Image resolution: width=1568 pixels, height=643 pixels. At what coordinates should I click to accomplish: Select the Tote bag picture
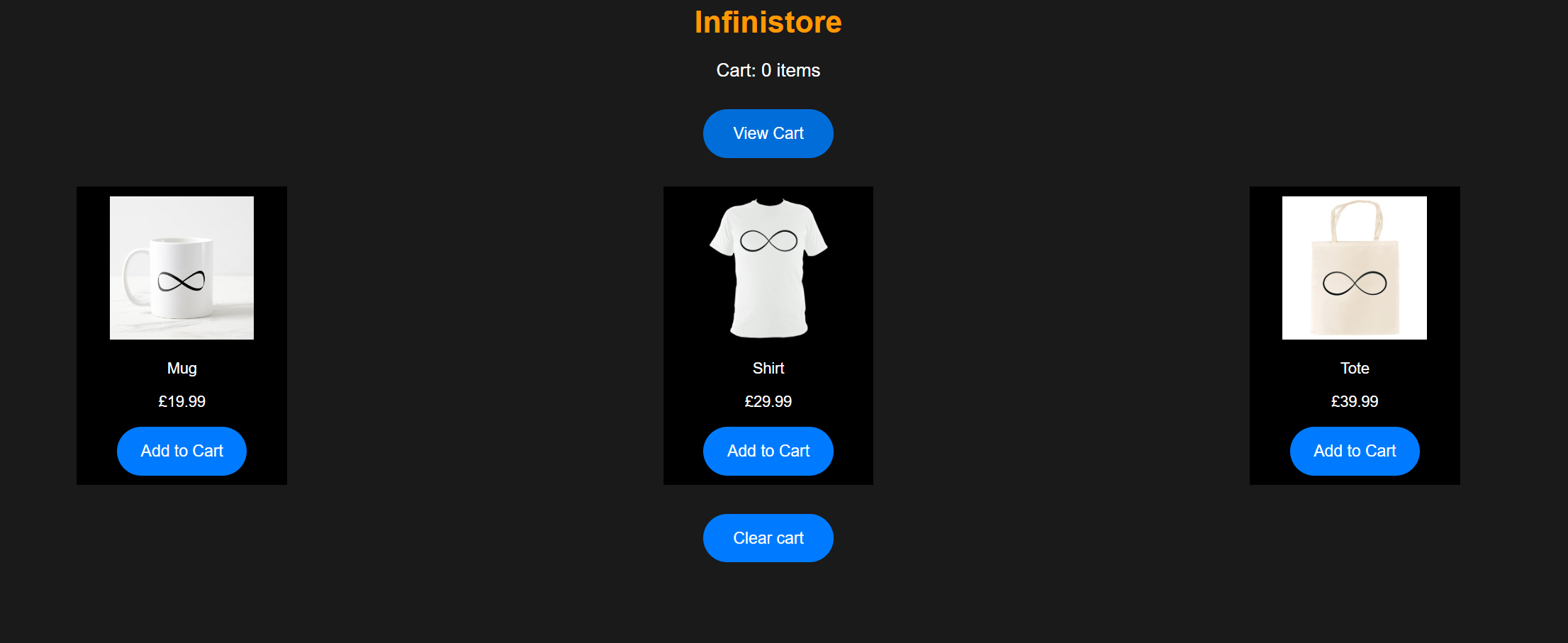point(1355,267)
